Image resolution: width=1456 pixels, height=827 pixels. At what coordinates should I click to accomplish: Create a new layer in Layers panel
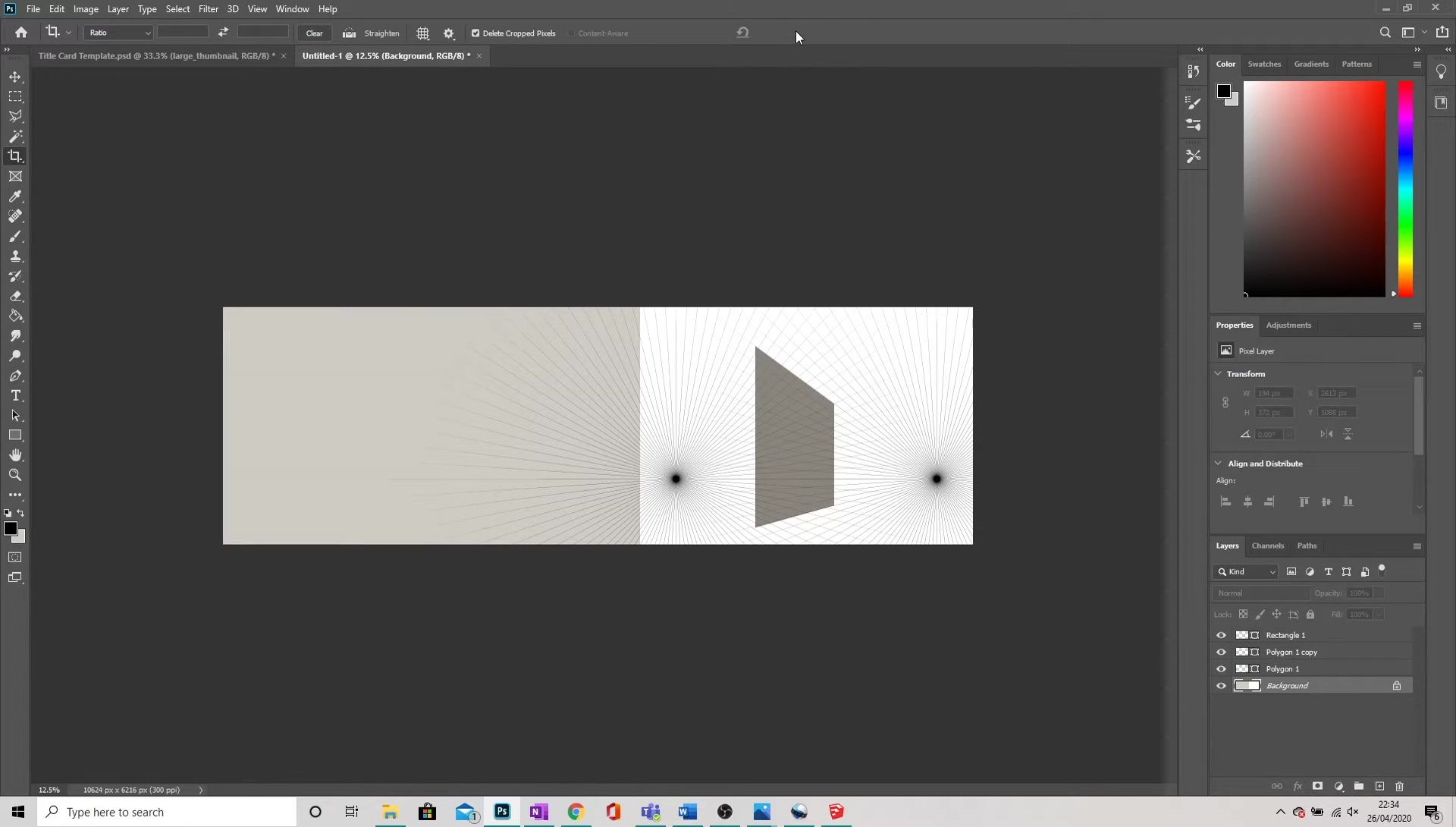point(1379,787)
